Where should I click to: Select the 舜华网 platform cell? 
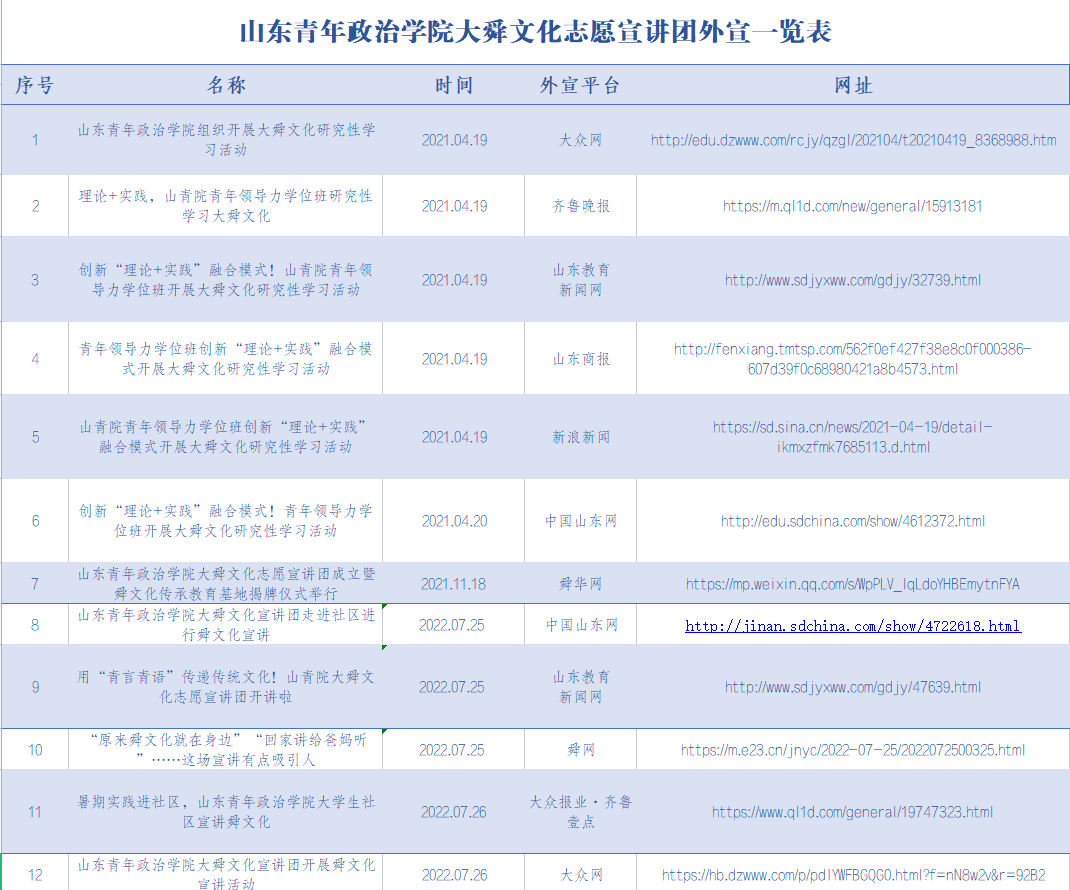coord(580,584)
